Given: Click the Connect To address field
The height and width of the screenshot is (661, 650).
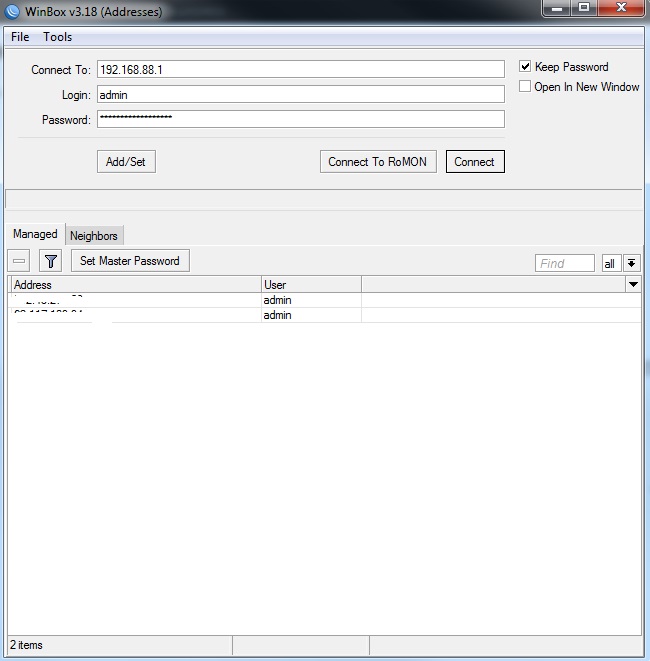Looking at the screenshot, I should pos(301,69).
